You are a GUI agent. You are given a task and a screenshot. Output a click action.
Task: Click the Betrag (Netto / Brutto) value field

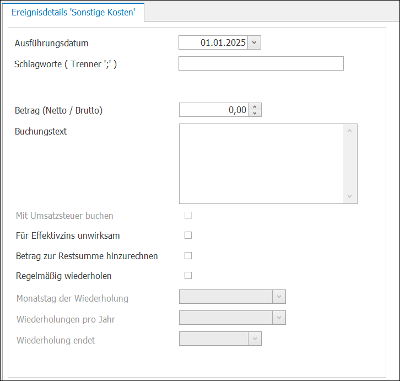coord(214,110)
